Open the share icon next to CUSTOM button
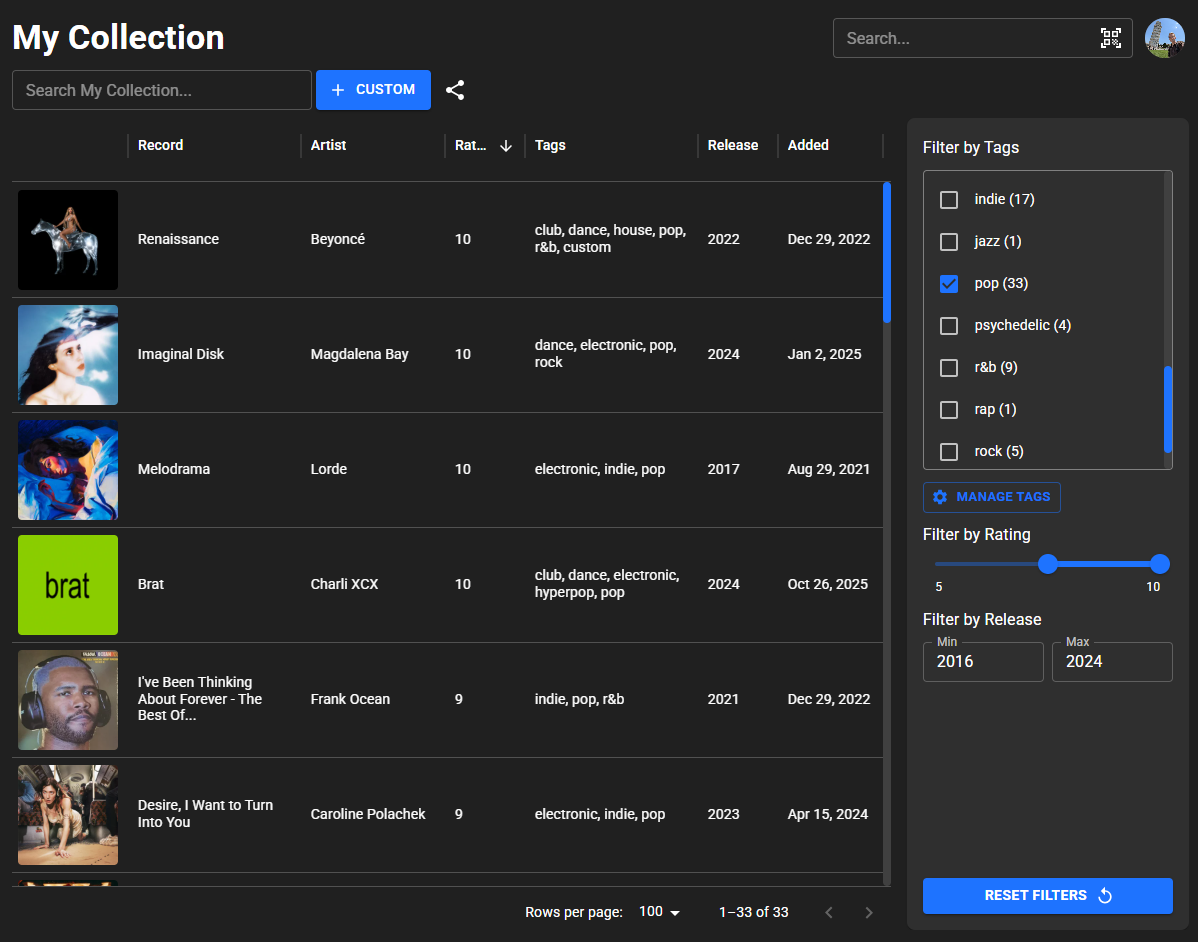The width and height of the screenshot is (1198, 942). tap(455, 89)
